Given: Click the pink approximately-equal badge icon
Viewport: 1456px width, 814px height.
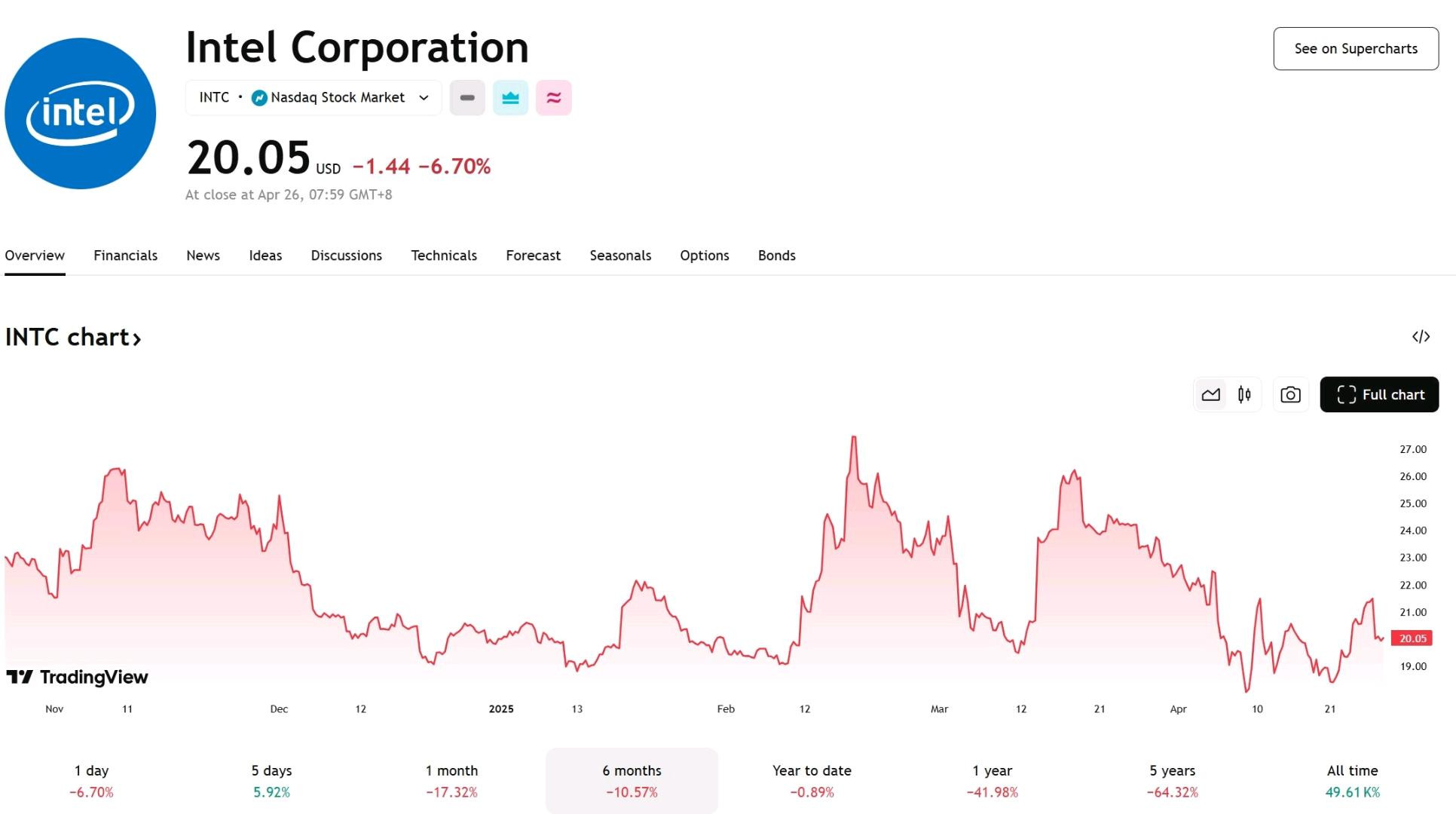Looking at the screenshot, I should pos(554,98).
